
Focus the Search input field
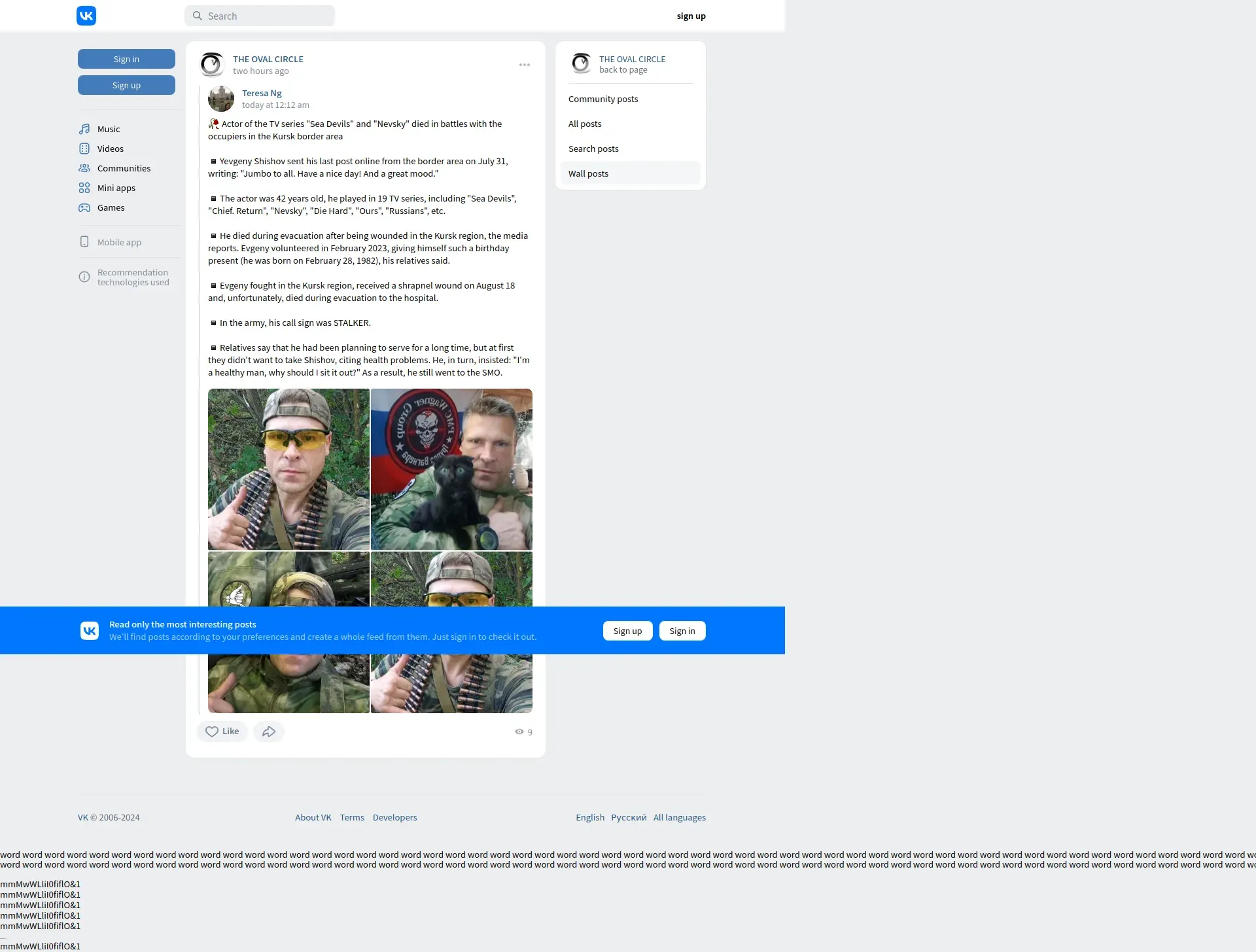coord(260,16)
